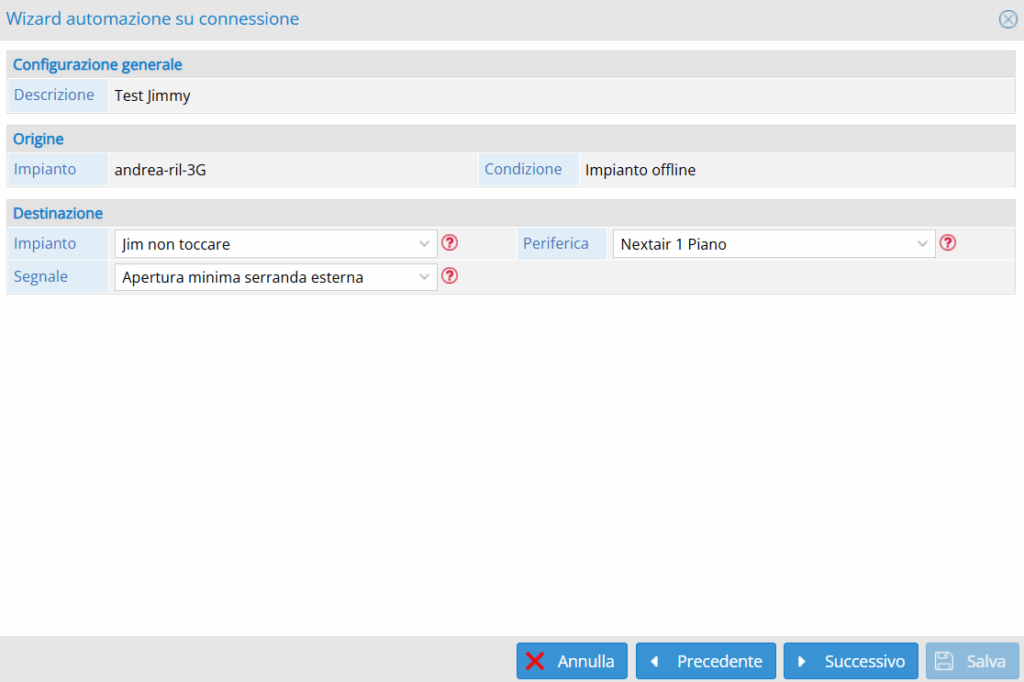Go back with the Precedente button
This screenshot has width=1024, height=682.
706,661
